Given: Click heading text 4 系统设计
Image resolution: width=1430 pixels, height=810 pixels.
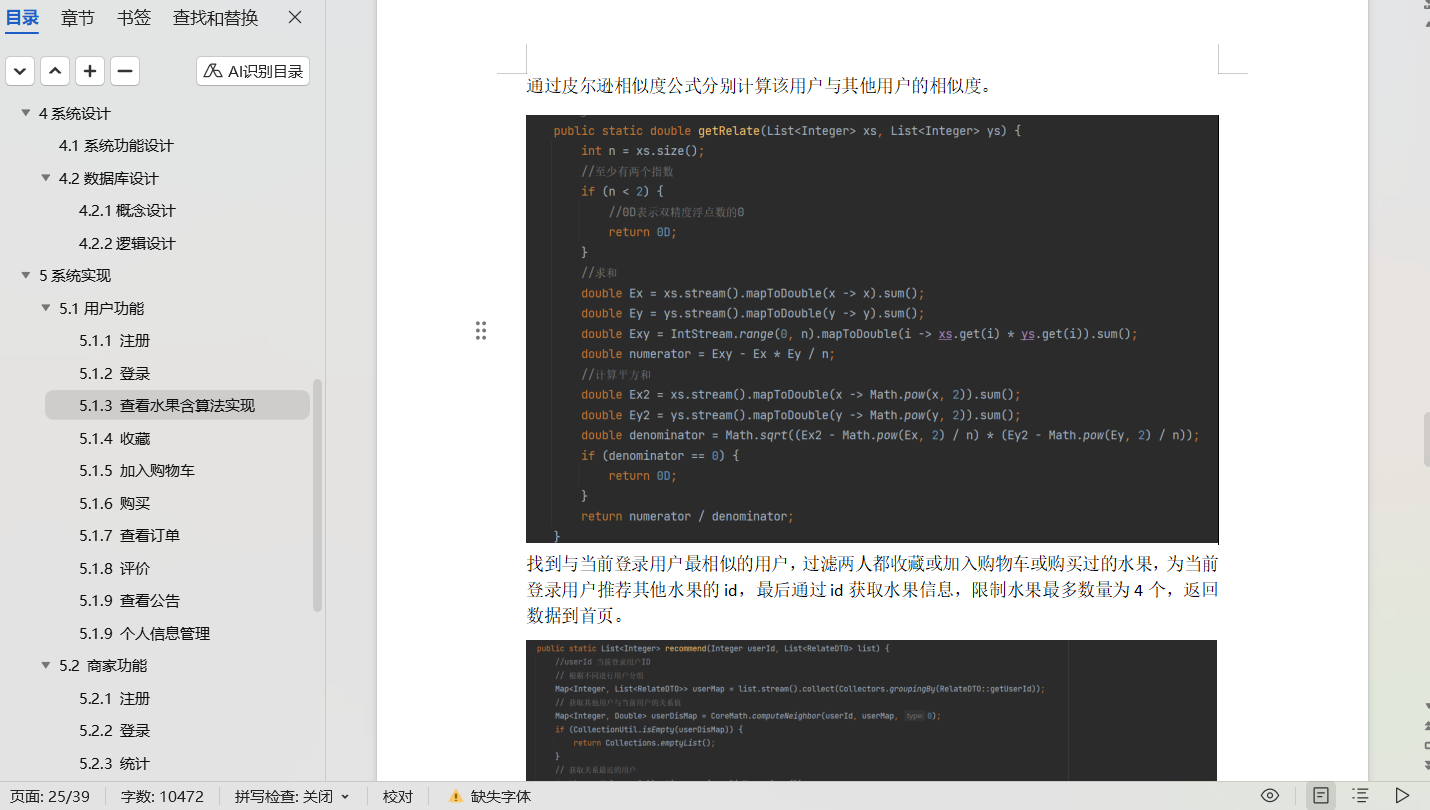Looking at the screenshot, I should 75,114.
